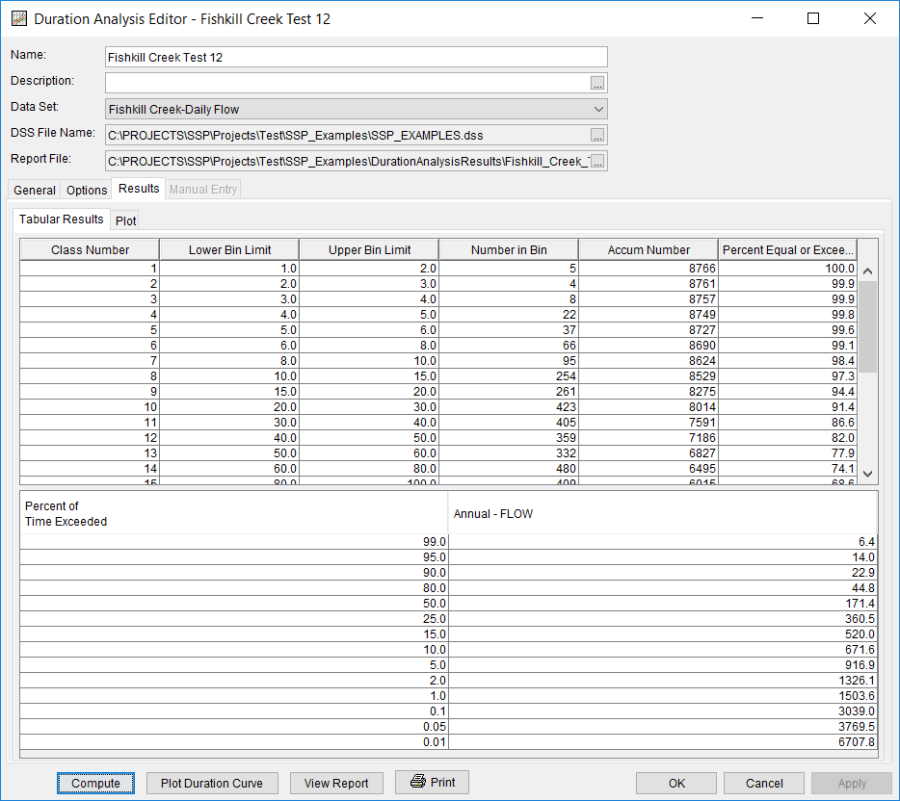
Task: Select Accum Number cell 7186
Action: point(649,438)
